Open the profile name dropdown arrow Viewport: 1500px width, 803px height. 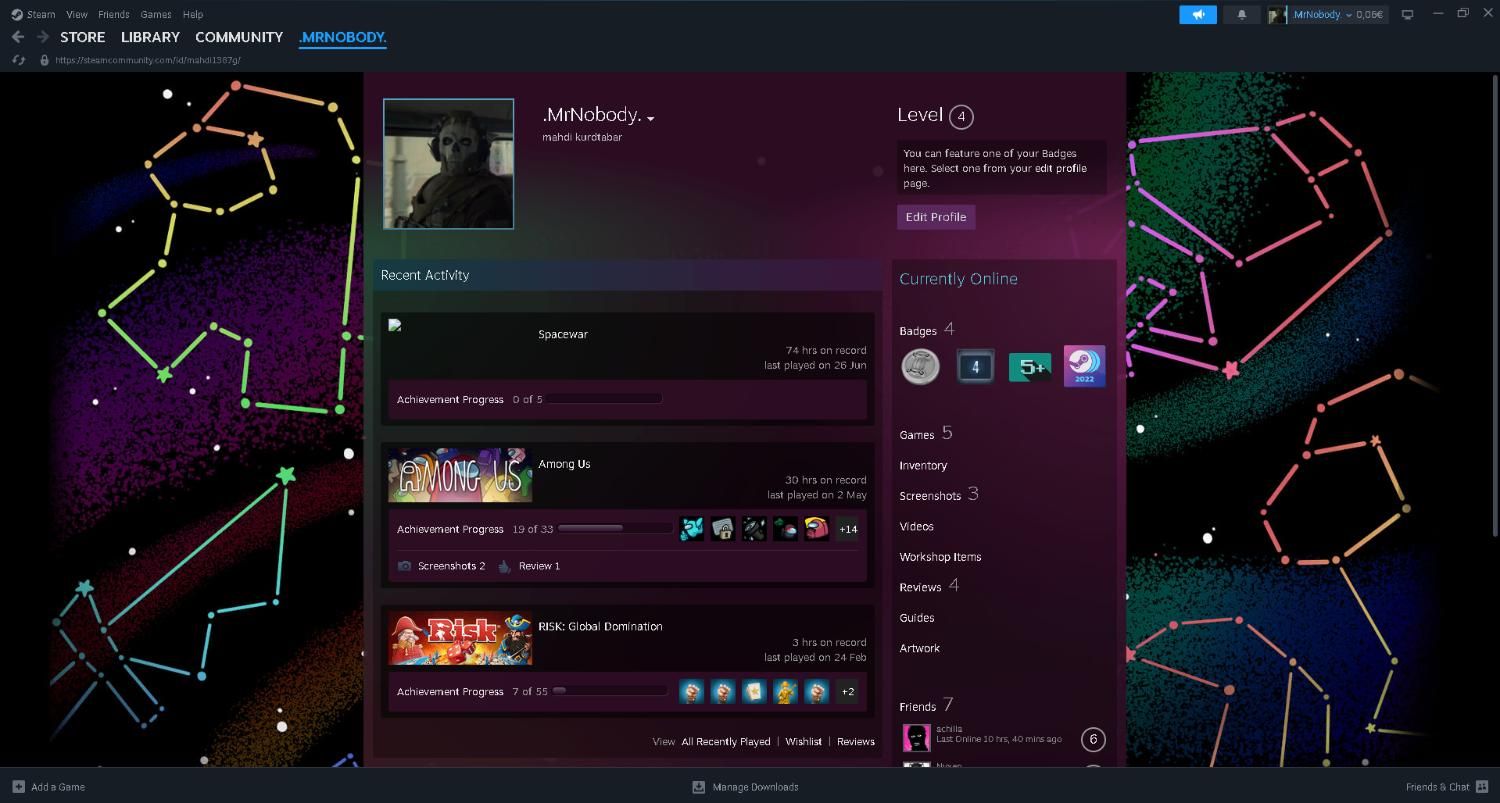[650, 119]
